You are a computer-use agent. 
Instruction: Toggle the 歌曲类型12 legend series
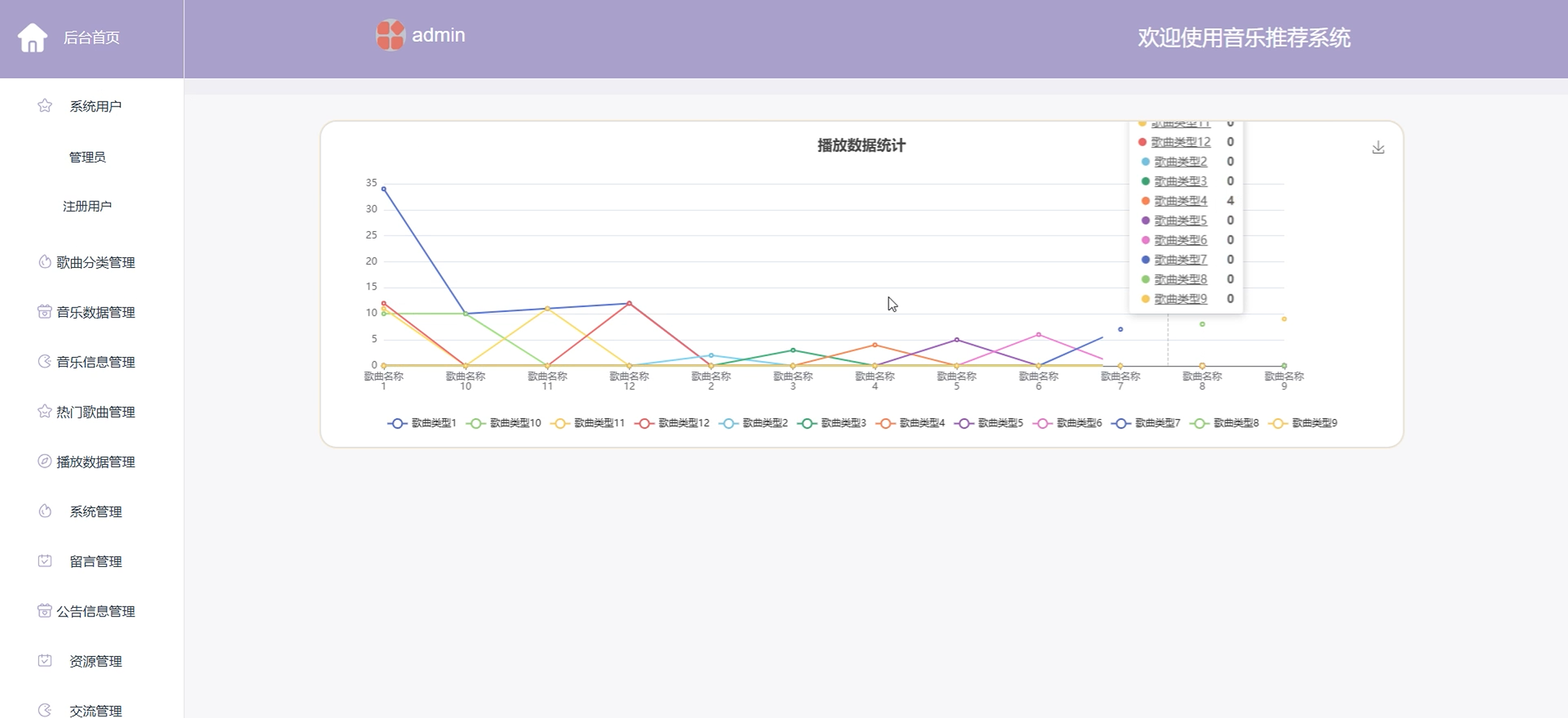[672, 423]
